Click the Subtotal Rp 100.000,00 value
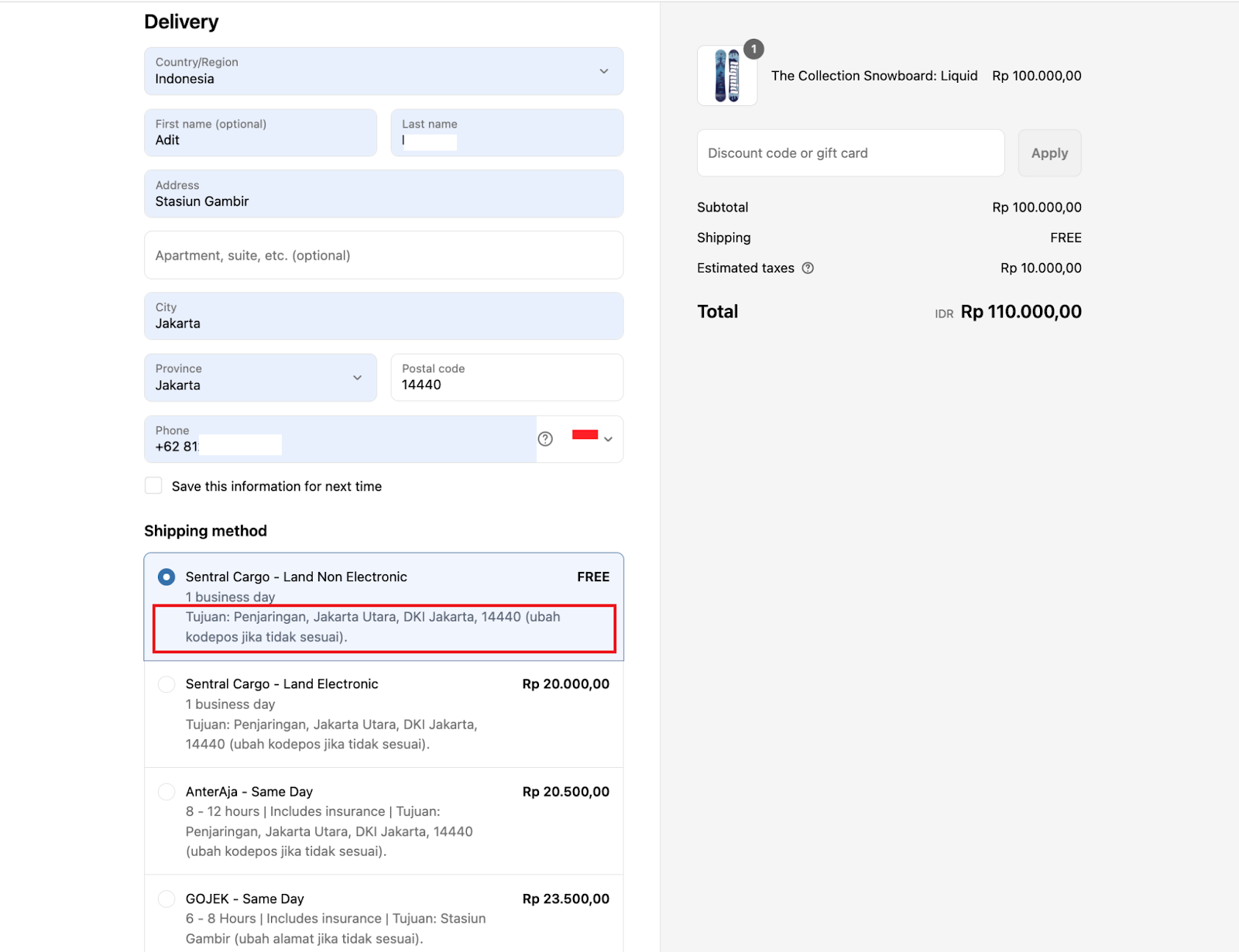The height and width of the screenshot is (952, 1239). pos(1037,207)
